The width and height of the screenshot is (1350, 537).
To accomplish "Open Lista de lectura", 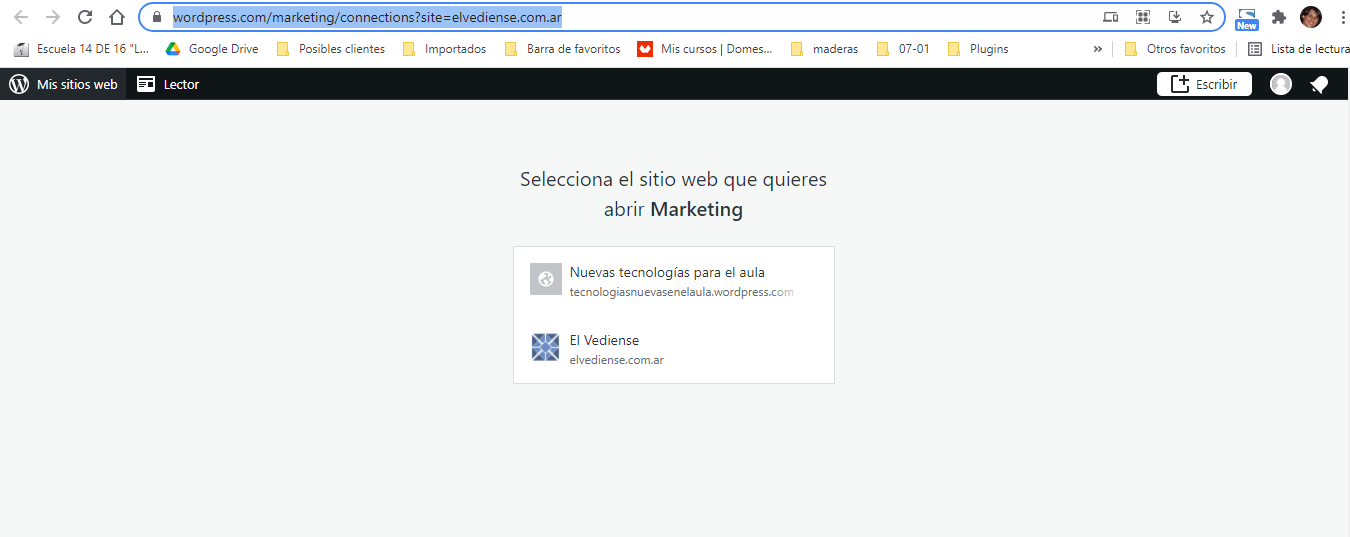I will [1298, 49].
